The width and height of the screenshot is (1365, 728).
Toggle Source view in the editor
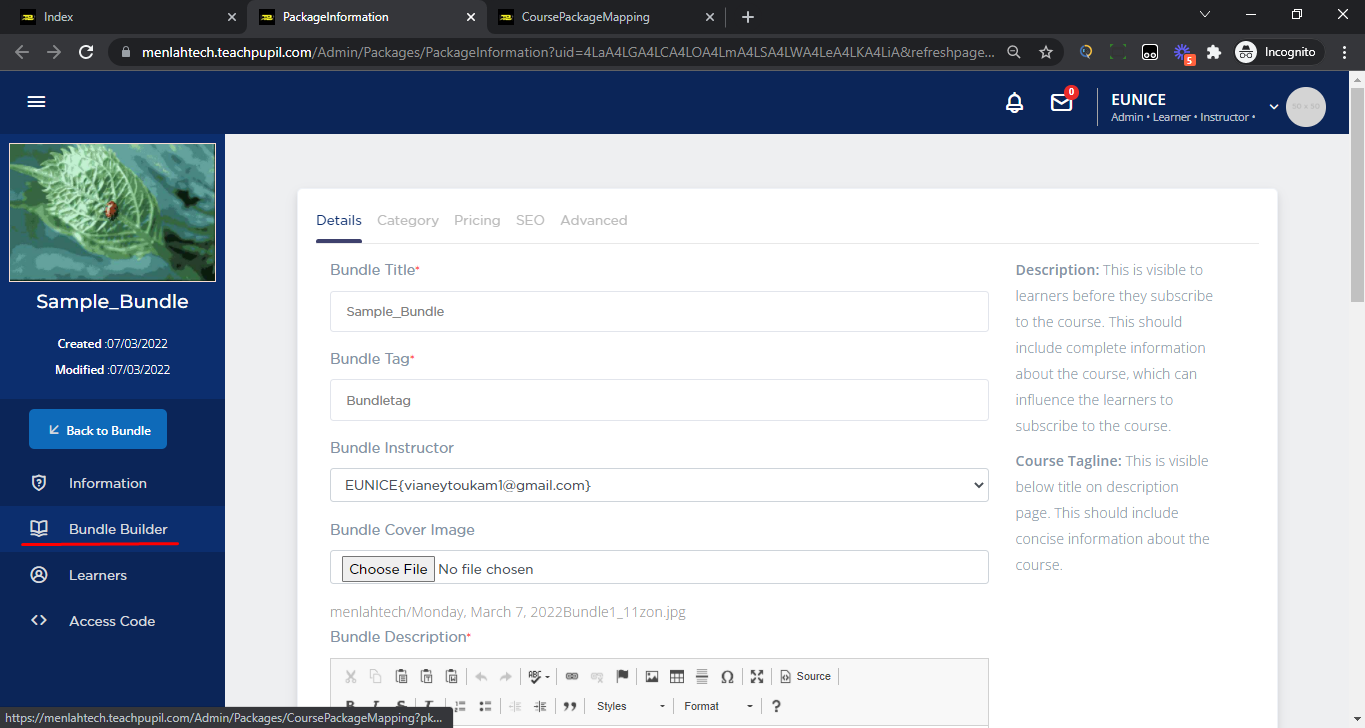(x=806, y=677)
